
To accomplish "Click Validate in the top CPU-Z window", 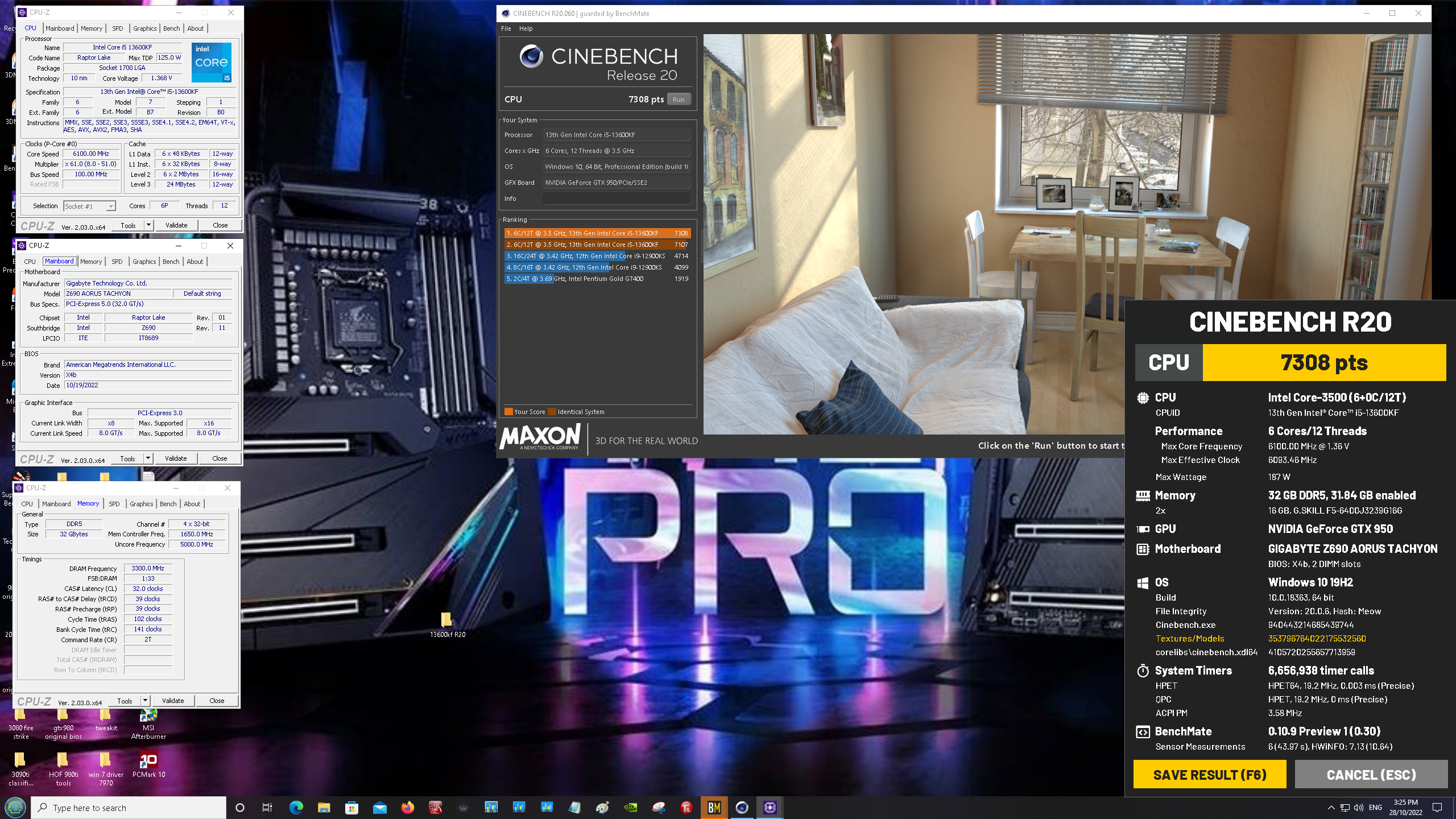I will coord(176,225).
